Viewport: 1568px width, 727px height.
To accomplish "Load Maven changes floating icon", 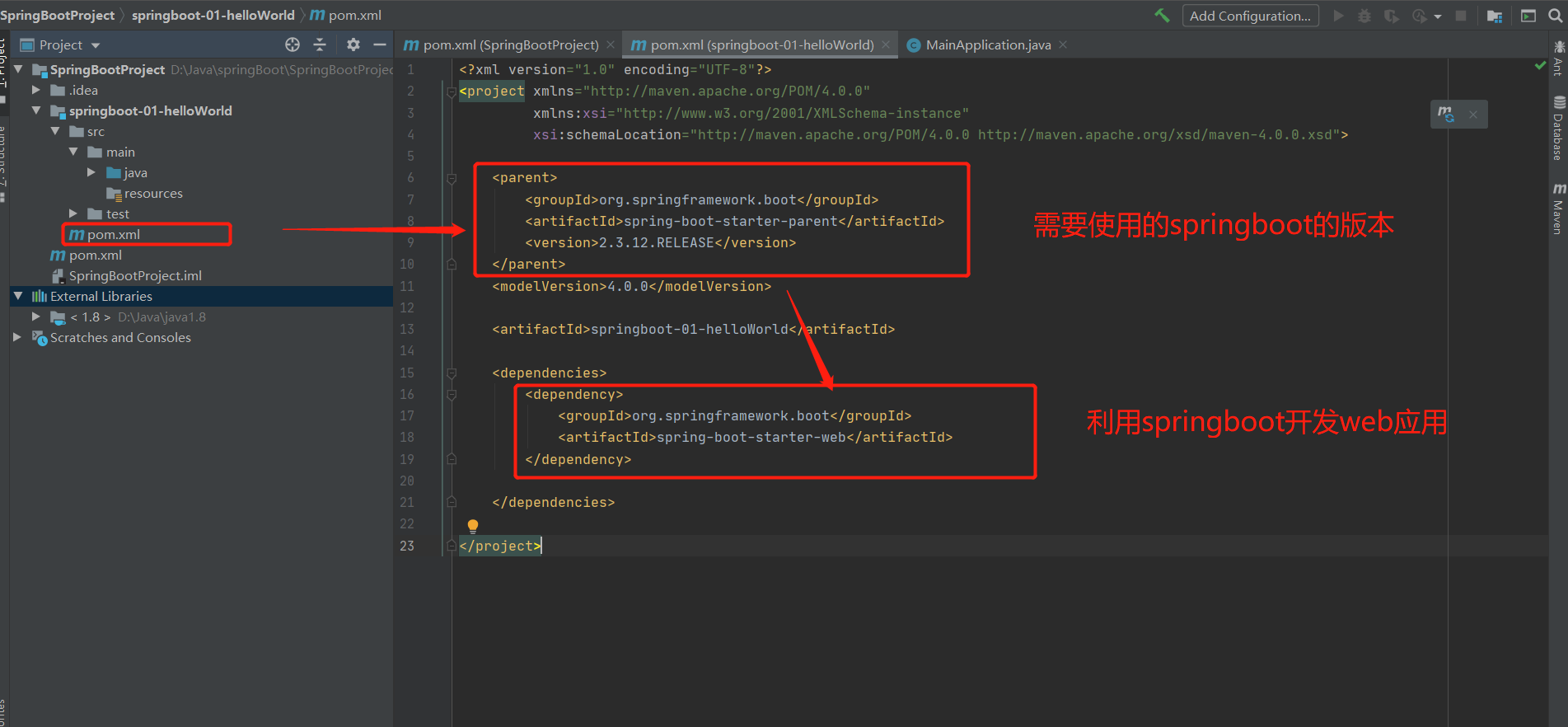I will click(x=1446, y=114).
